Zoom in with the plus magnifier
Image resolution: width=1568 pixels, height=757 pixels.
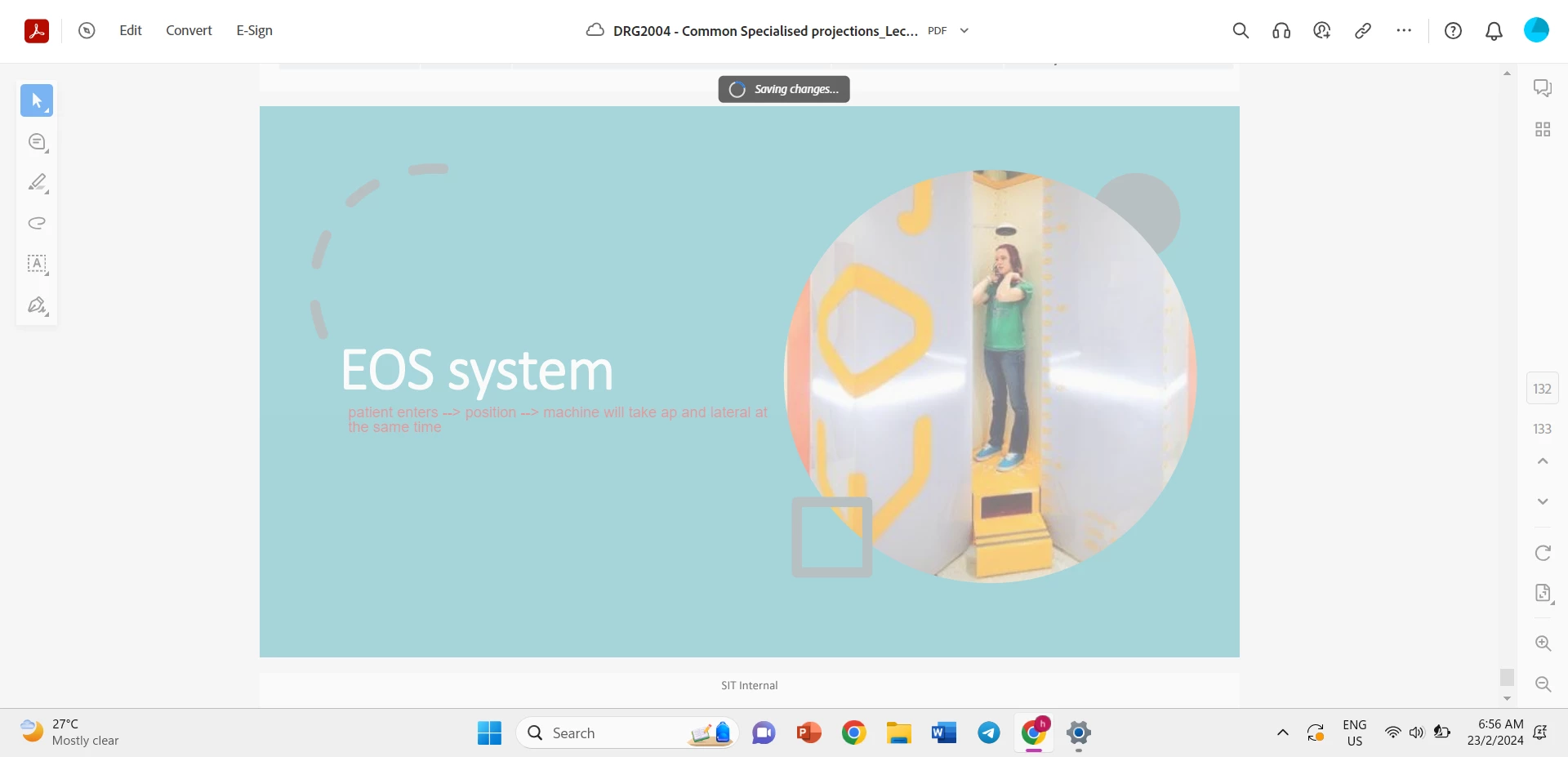tap(1543, 643)
